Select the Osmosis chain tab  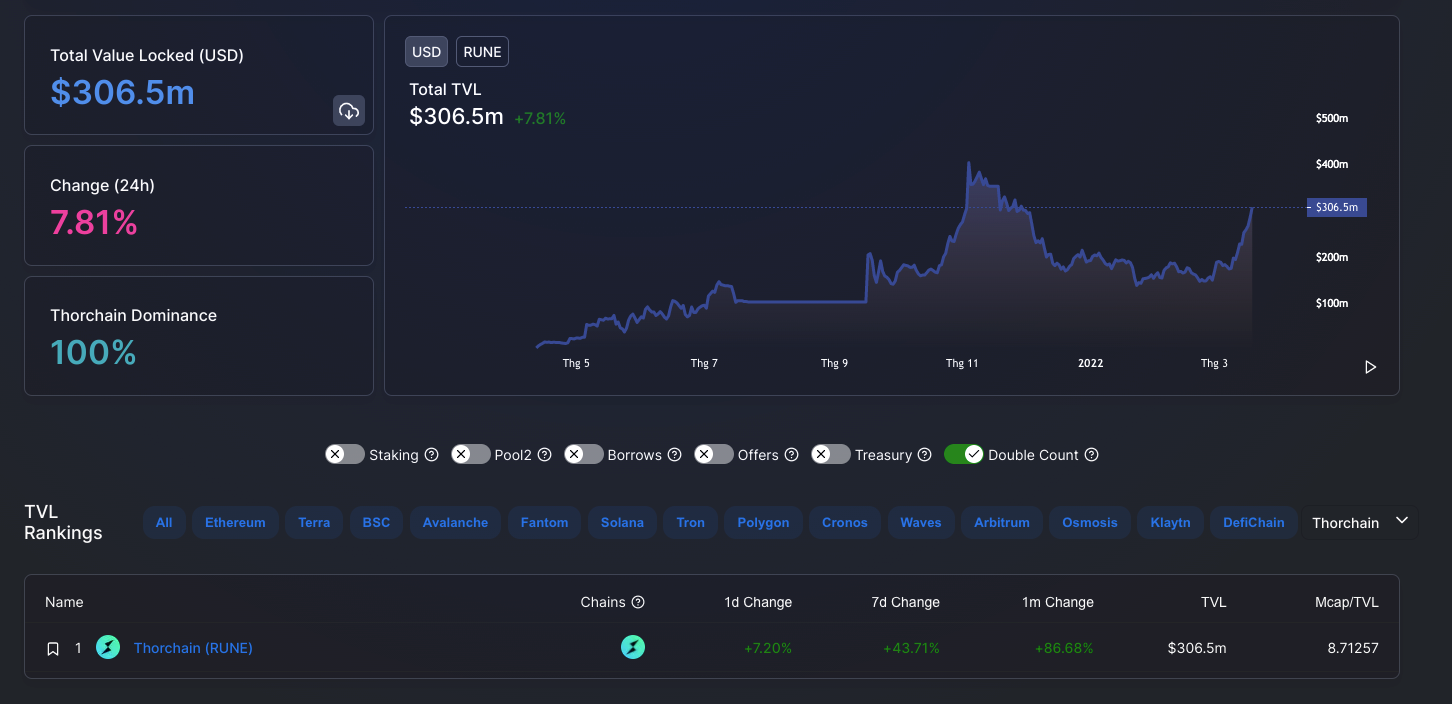pyautogui.click(x=1090, y=523)
